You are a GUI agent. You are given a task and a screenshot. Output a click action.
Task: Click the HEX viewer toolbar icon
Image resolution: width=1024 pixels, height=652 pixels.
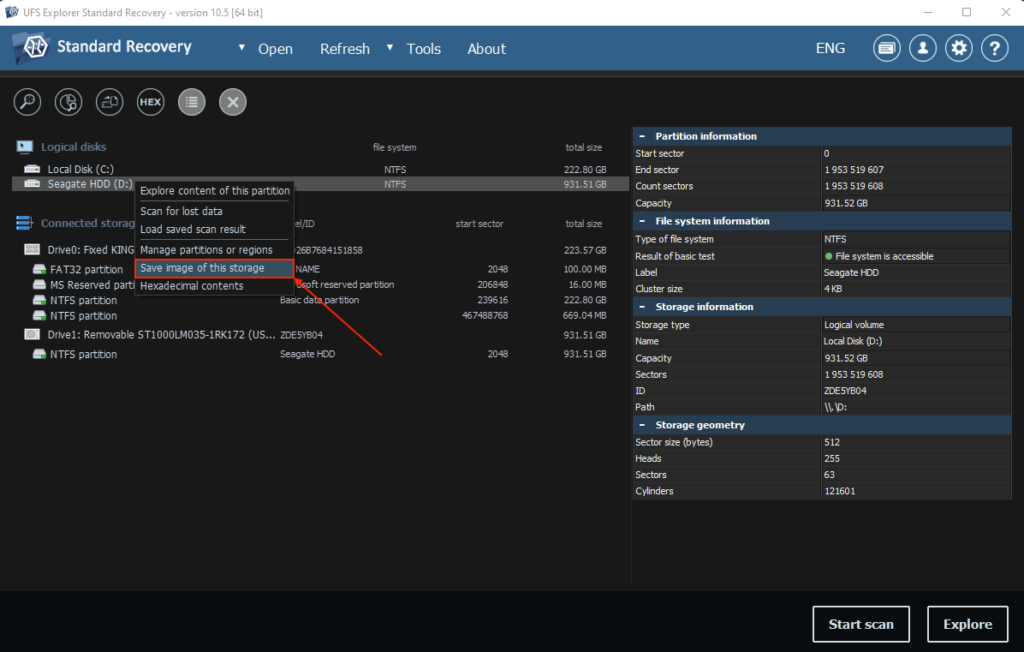[x=150, y=101]
